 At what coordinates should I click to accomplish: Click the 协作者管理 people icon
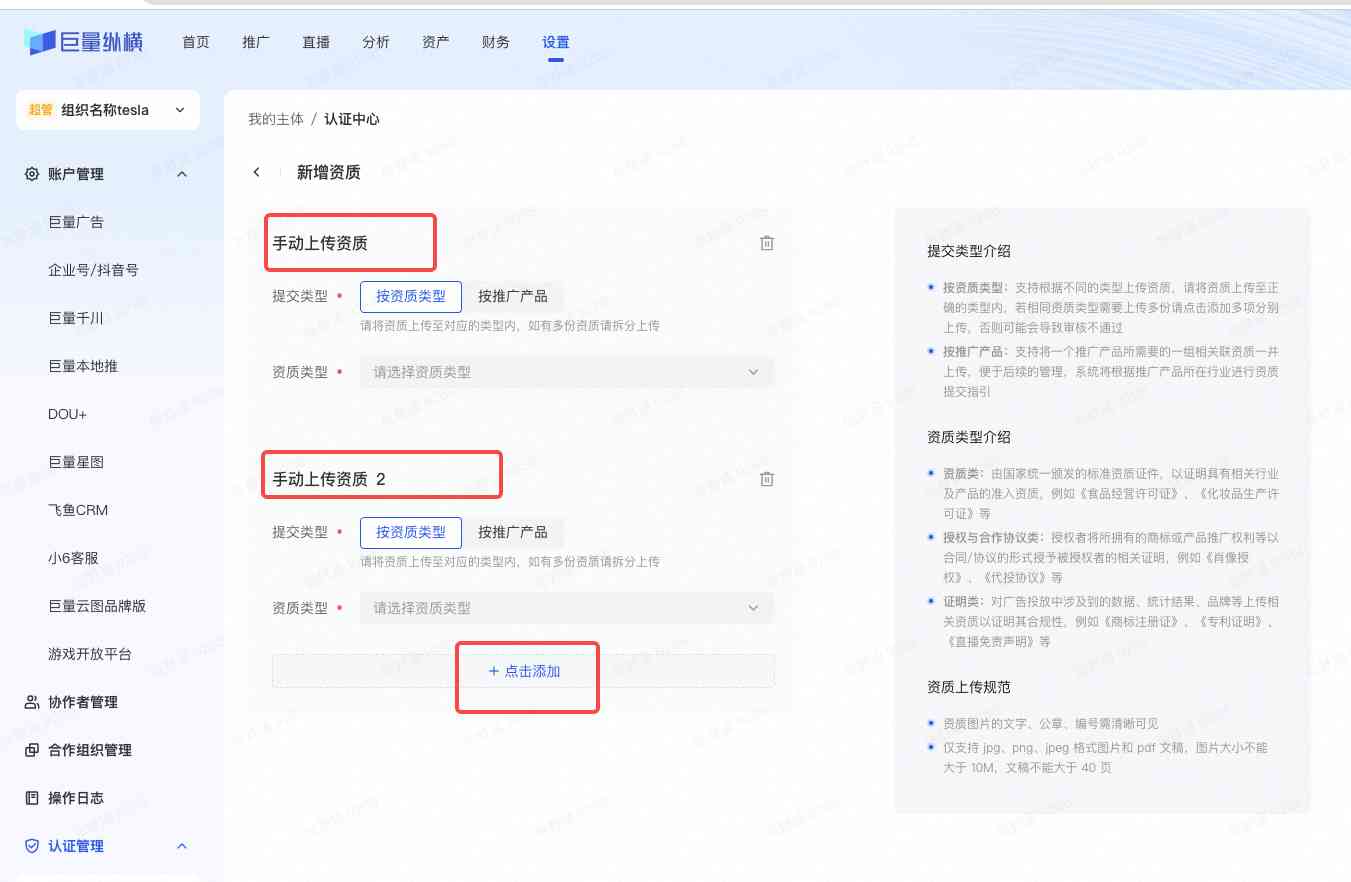[x=31, y=702]
